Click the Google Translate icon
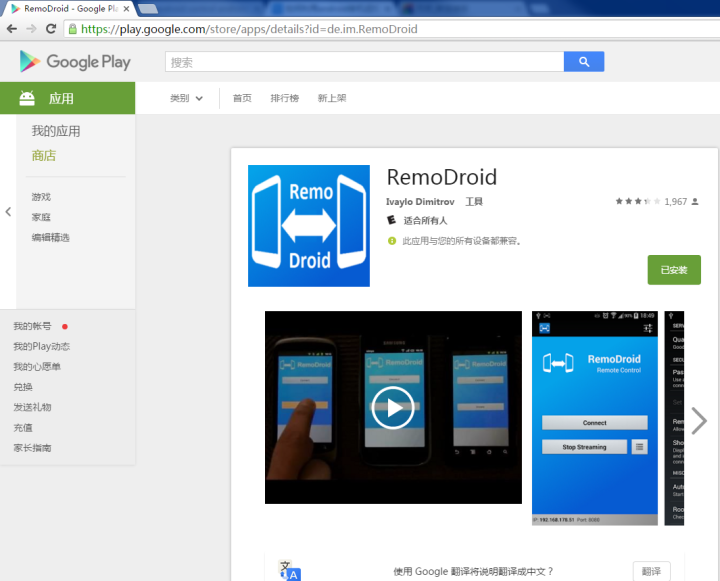The width and height of the screenshot is (720, 581). click(290, 571)
